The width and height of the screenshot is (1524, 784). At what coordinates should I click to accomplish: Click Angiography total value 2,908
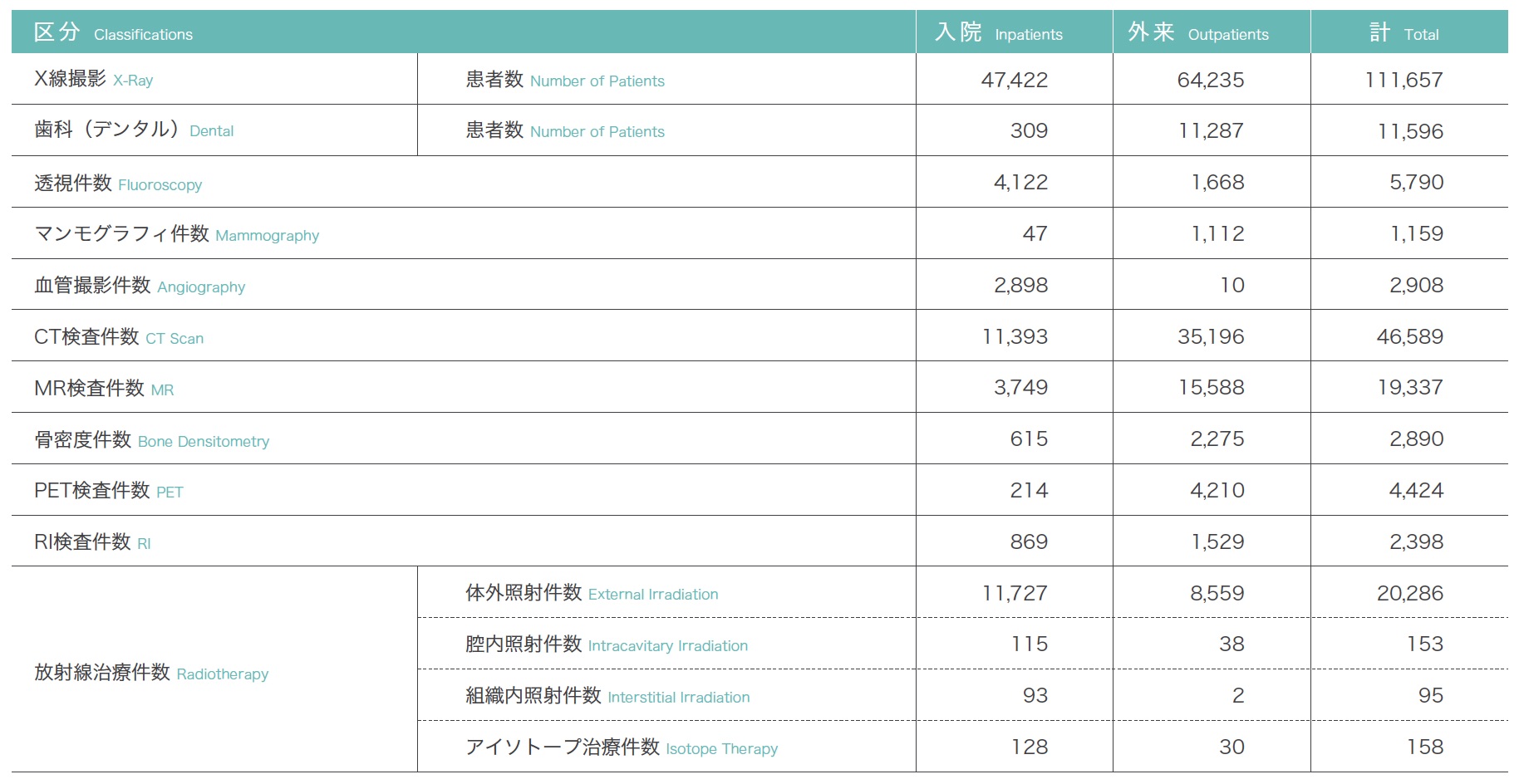pos(1417,286)
